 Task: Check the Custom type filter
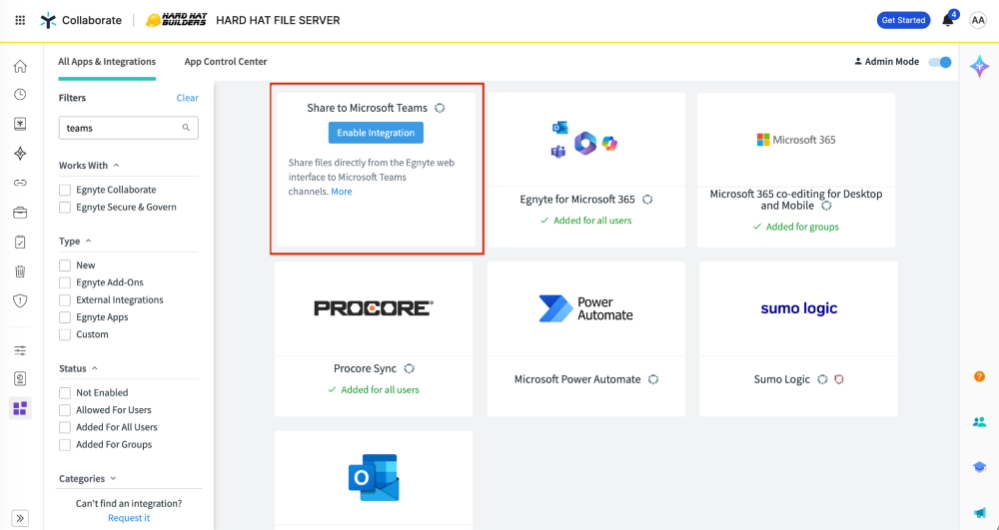tap(65, 334)
